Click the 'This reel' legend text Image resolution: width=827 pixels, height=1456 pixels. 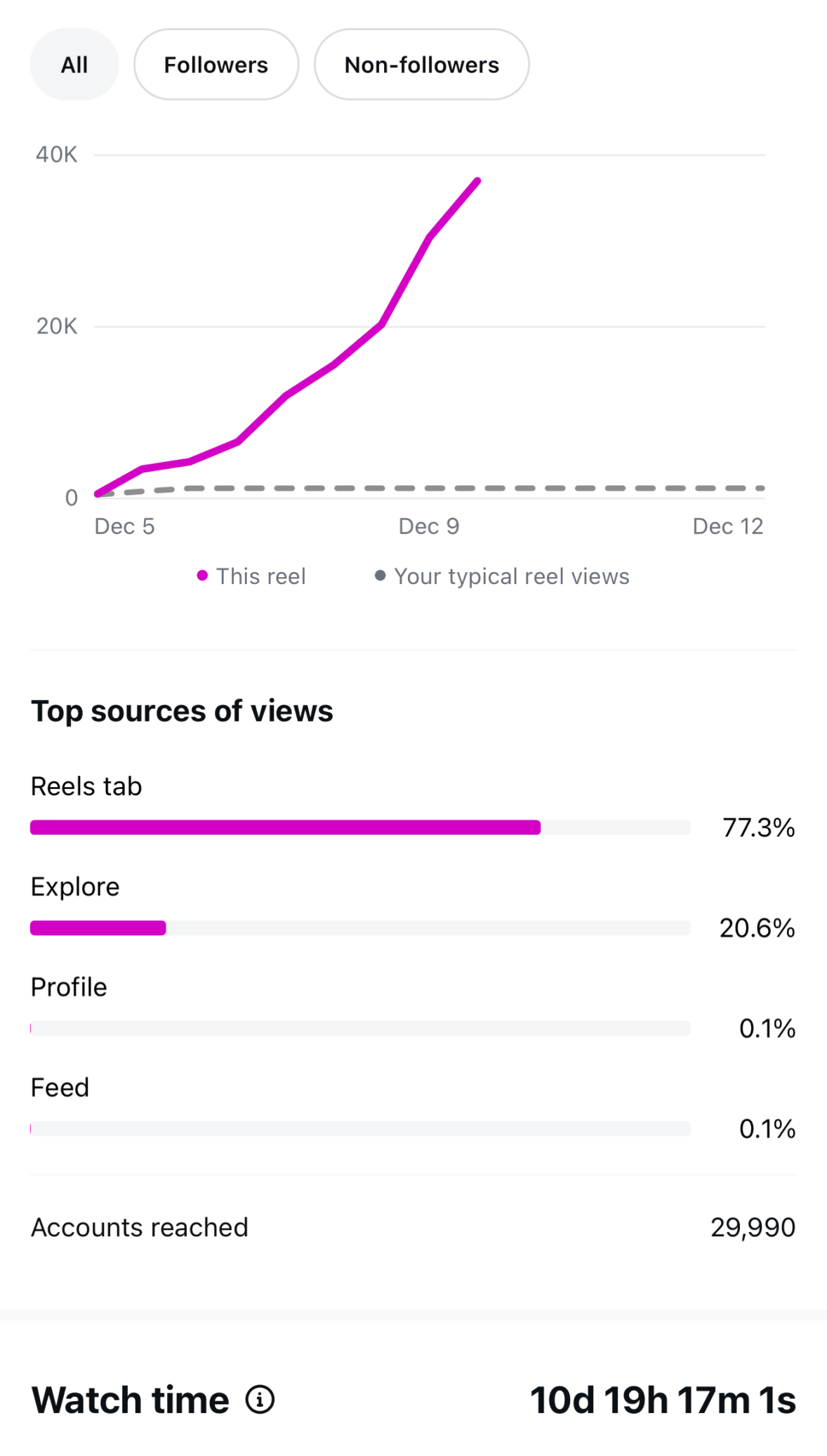(260, 576)
